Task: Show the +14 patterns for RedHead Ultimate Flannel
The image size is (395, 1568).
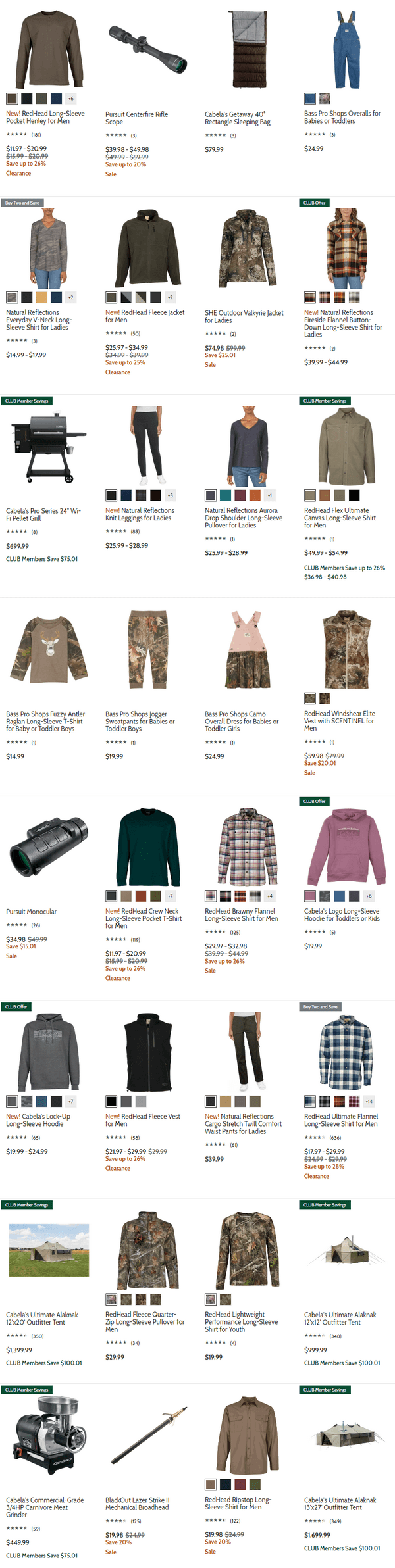Action: tap(369, 1101)
